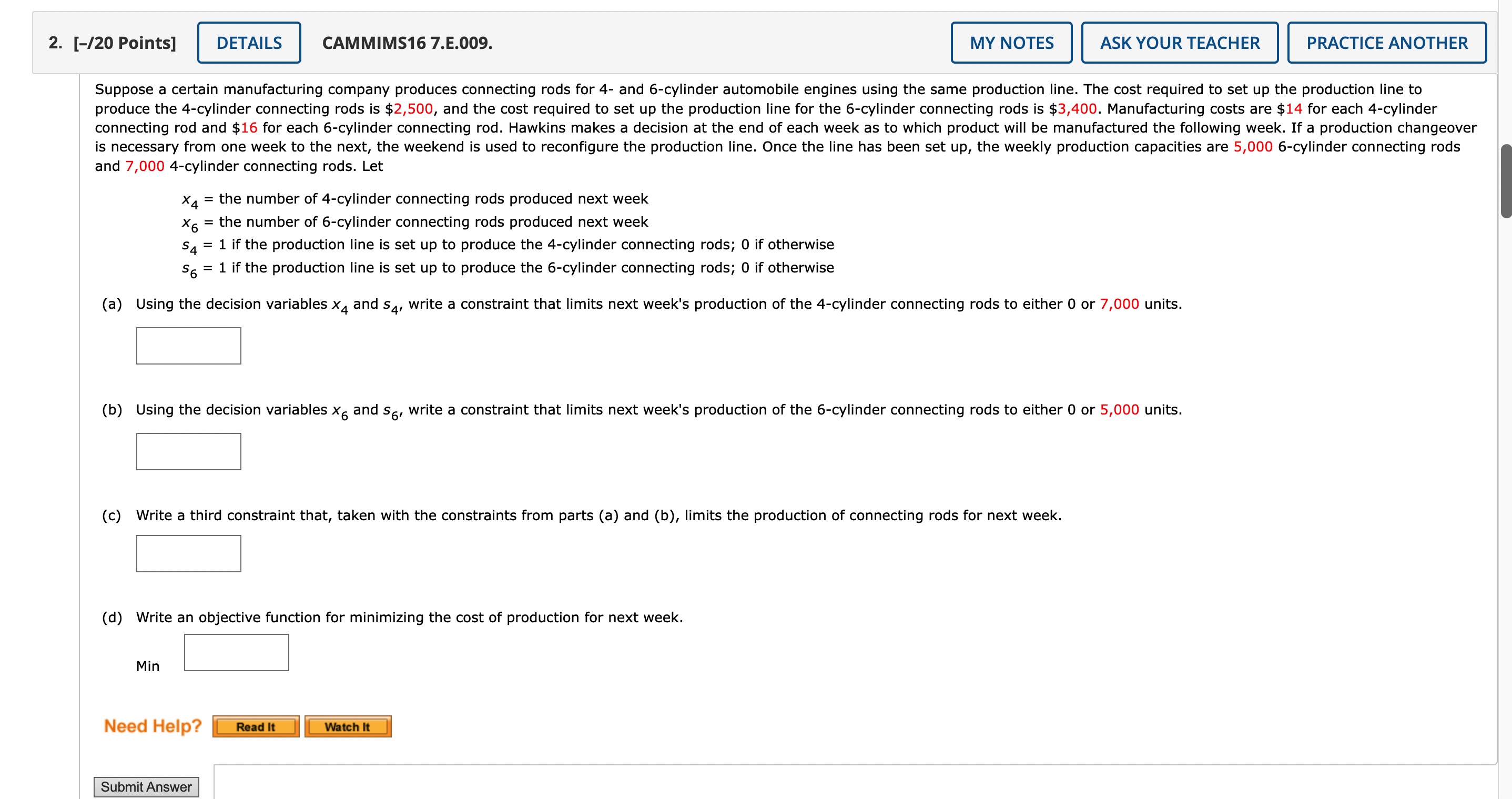Open DETAILS for question 2
1512x799 pixels.
pyautogui.click(x=248, y=42)
